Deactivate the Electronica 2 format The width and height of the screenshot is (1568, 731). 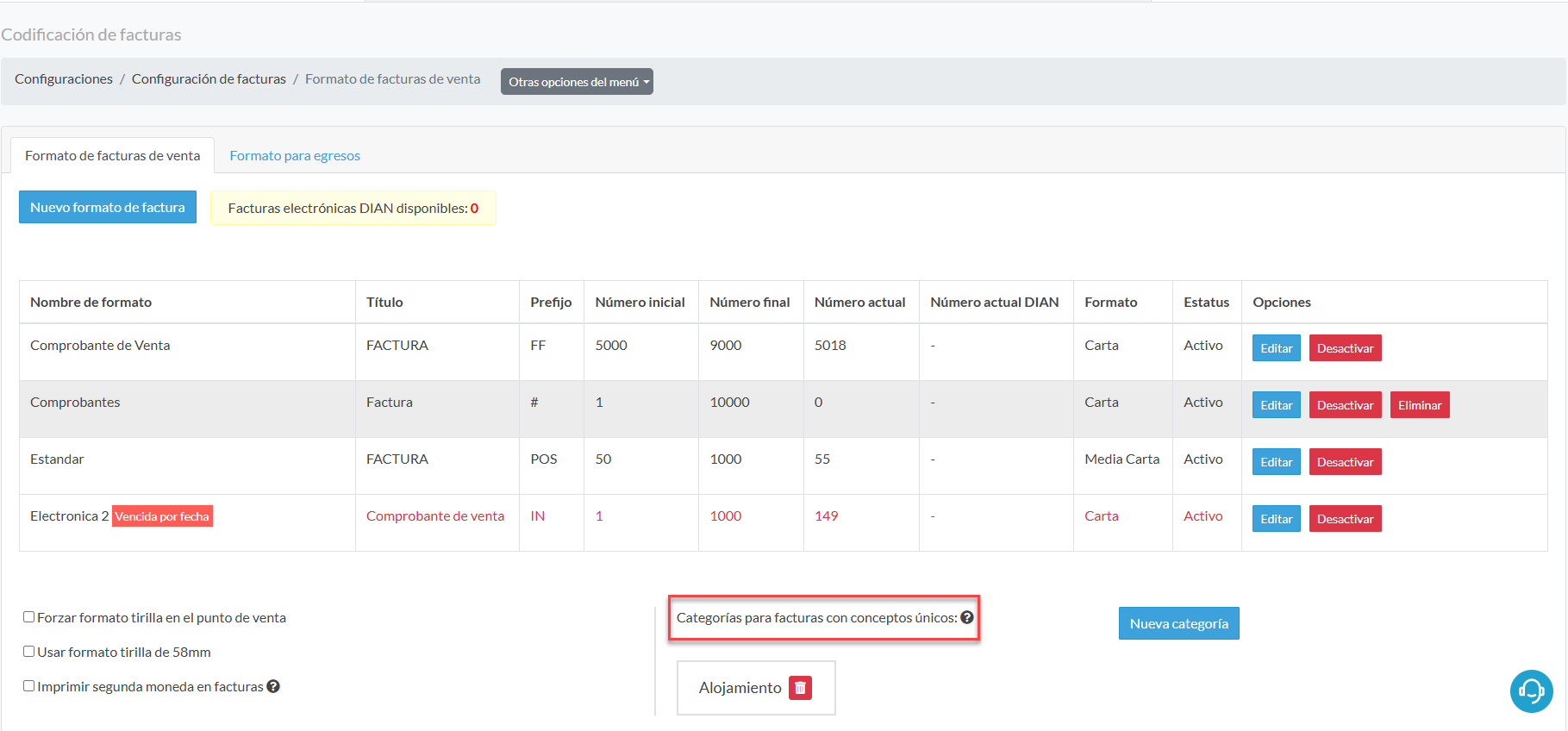(x=1345, y=519)
